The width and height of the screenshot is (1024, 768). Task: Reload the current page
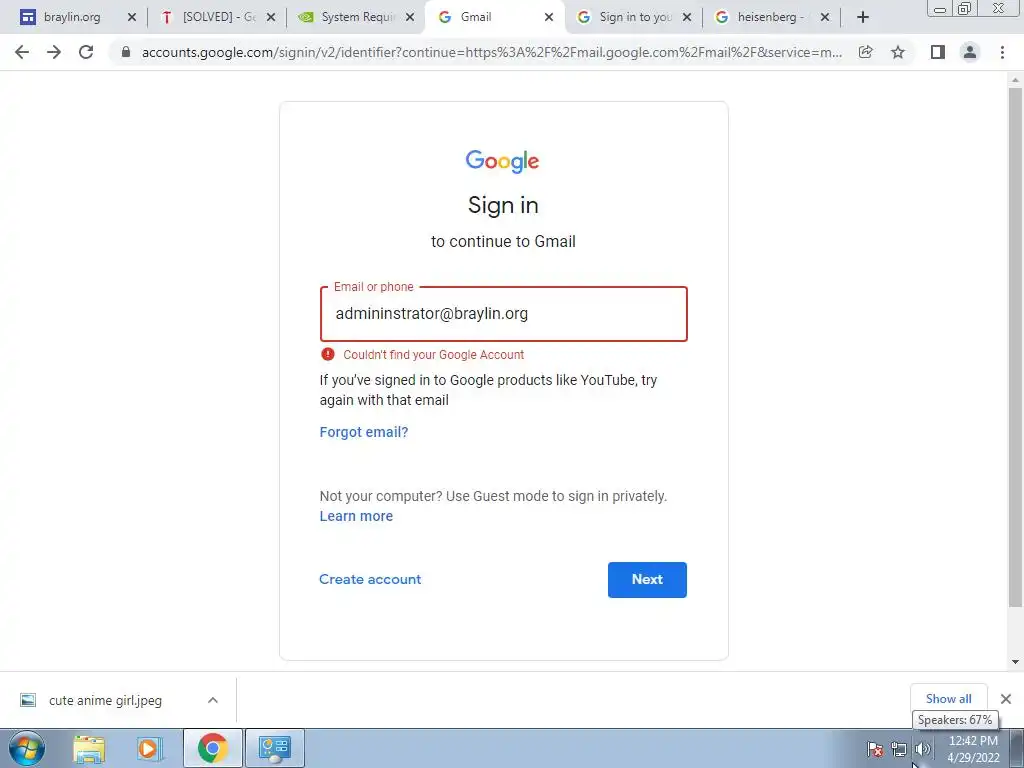(x=86, y=52)
